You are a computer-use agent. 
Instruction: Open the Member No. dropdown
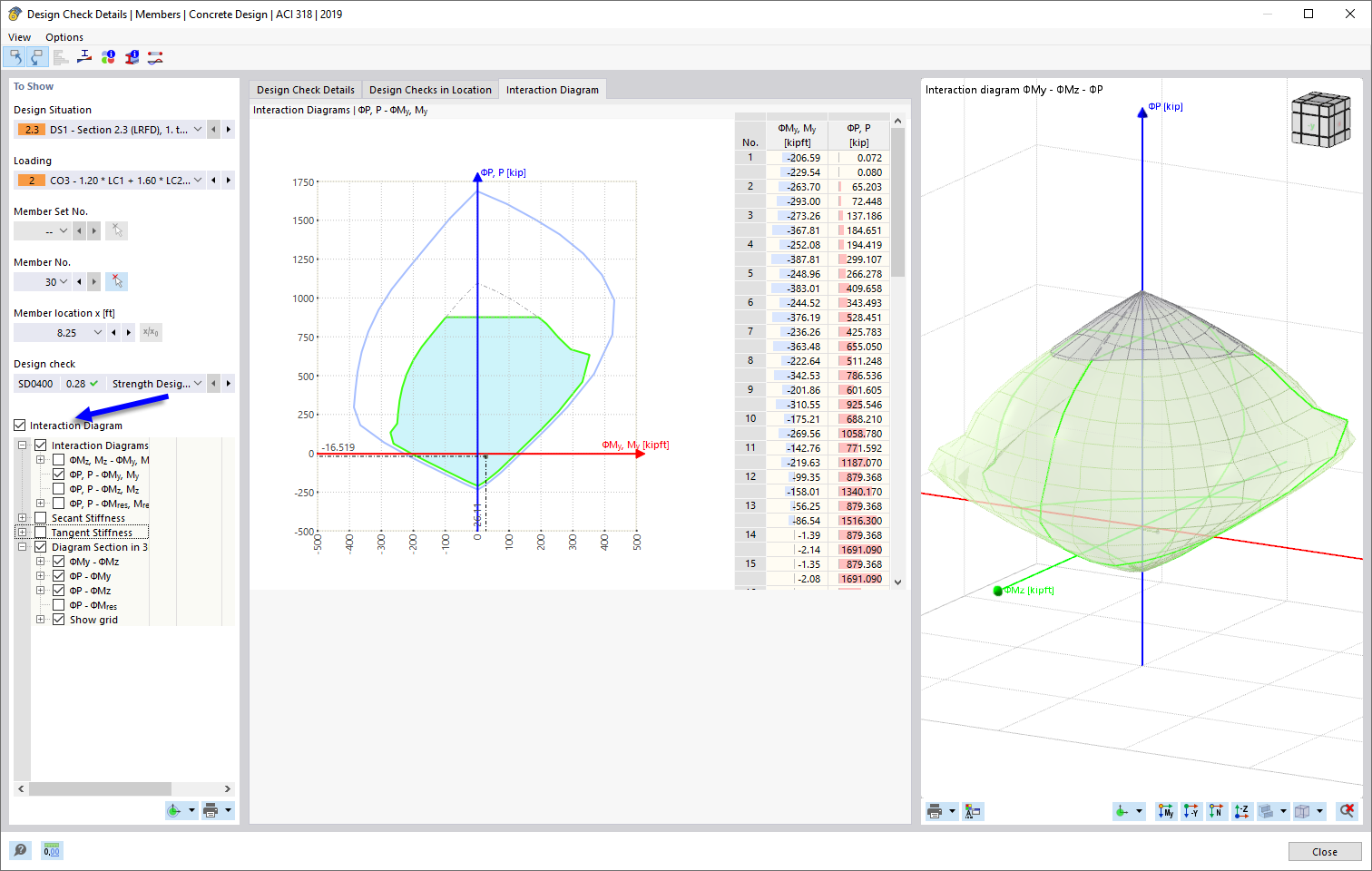[x=64, y=282]
